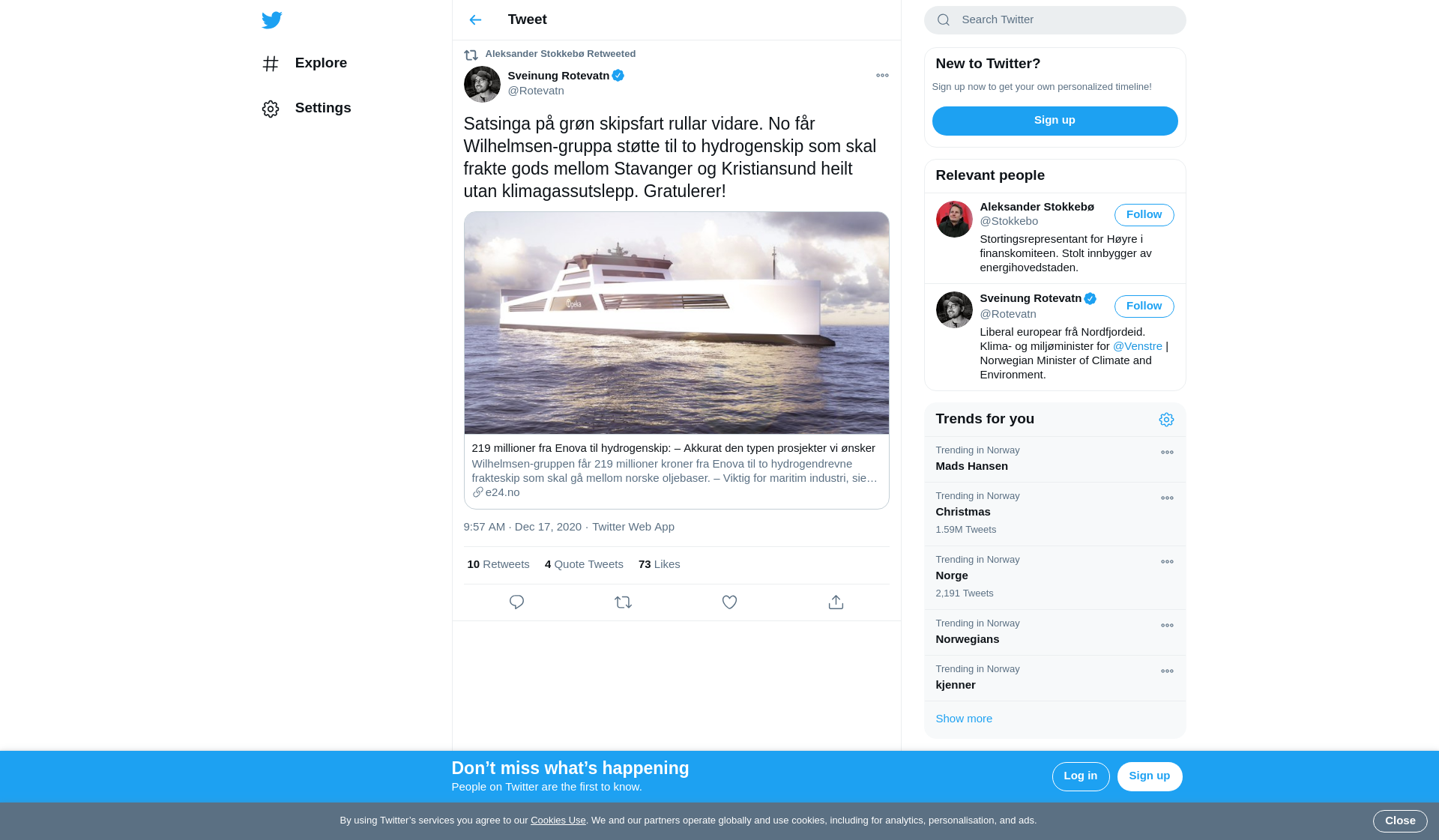Image resolution: width=1439 pixels, height=840 pixels.
Task: Click the reply speech bubble icon
Action: (516, 602)
